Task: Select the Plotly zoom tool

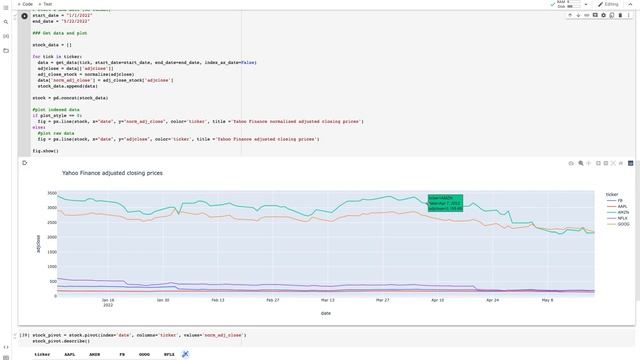Action: tap(581, 163)
